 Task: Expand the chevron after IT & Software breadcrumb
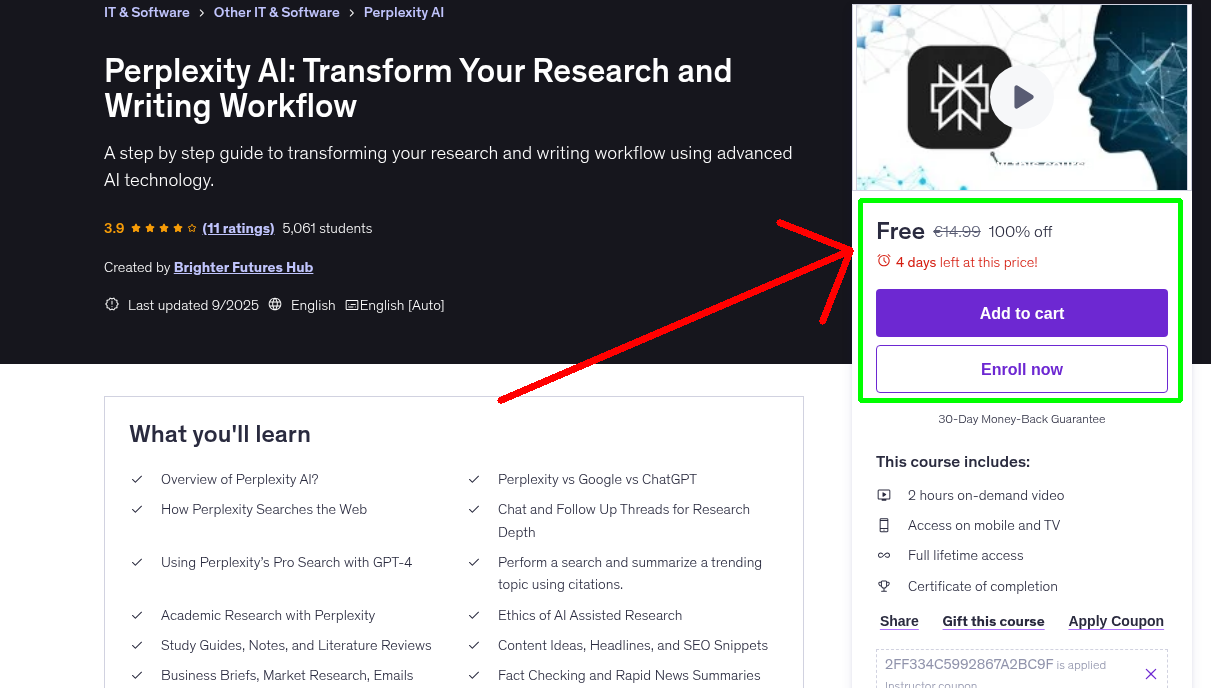point(199,12)
